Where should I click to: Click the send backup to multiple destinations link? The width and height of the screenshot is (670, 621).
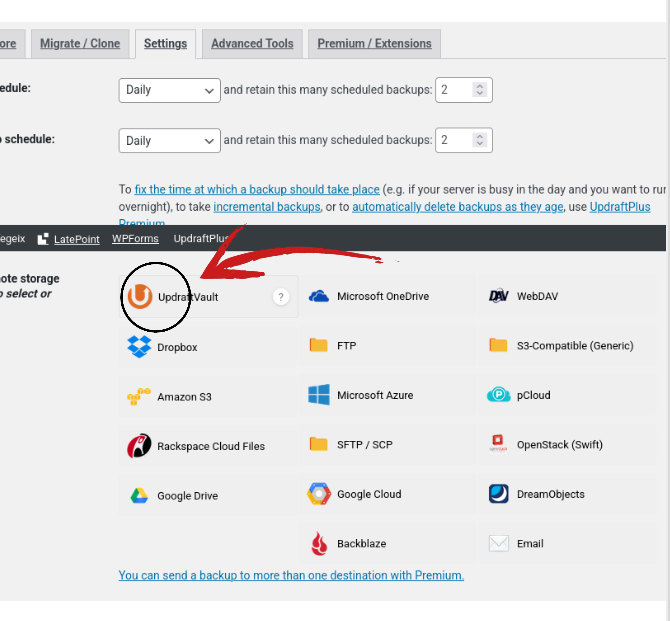pos(291,575)
